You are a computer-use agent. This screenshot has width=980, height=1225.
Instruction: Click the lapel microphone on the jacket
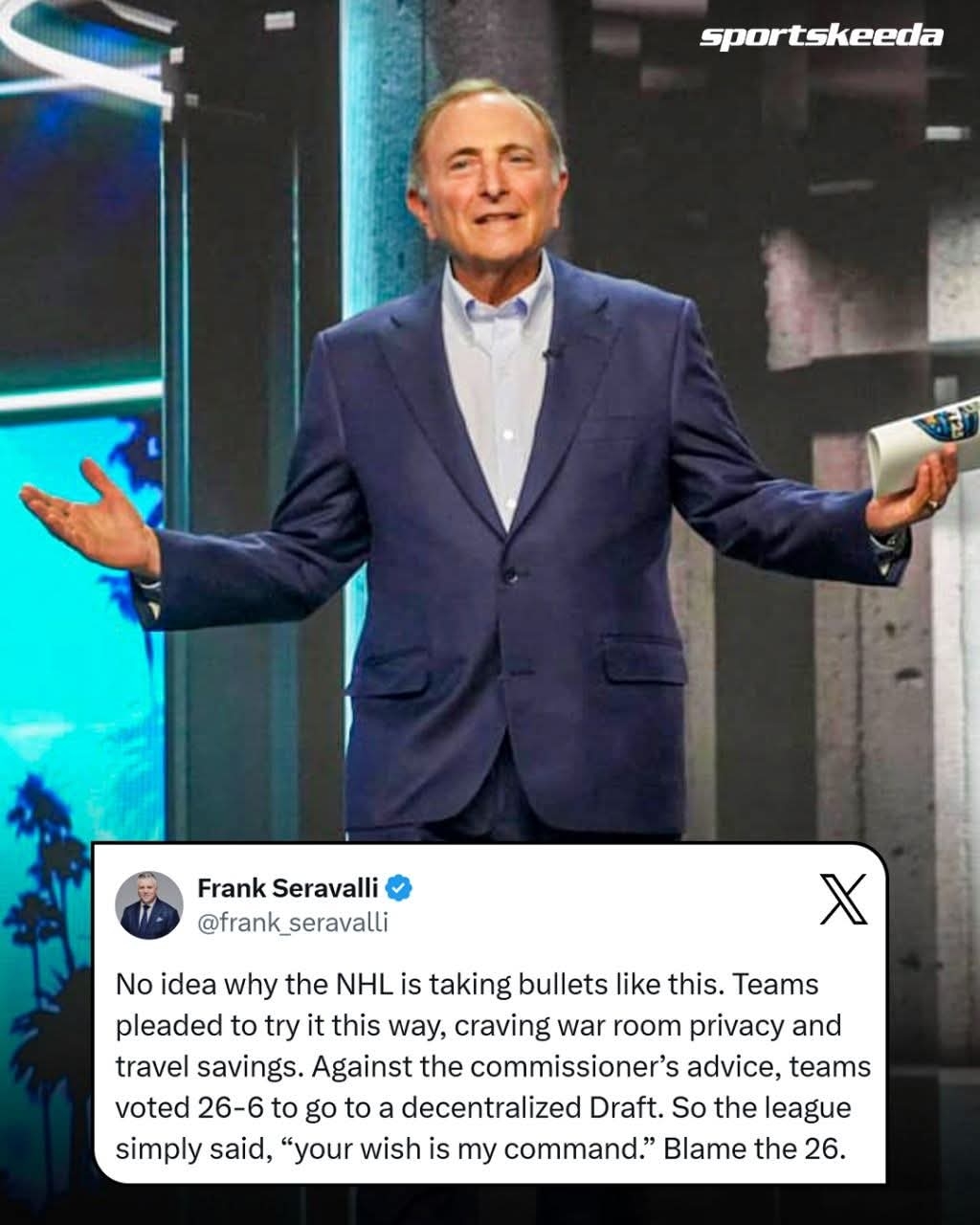click(550, 355)
